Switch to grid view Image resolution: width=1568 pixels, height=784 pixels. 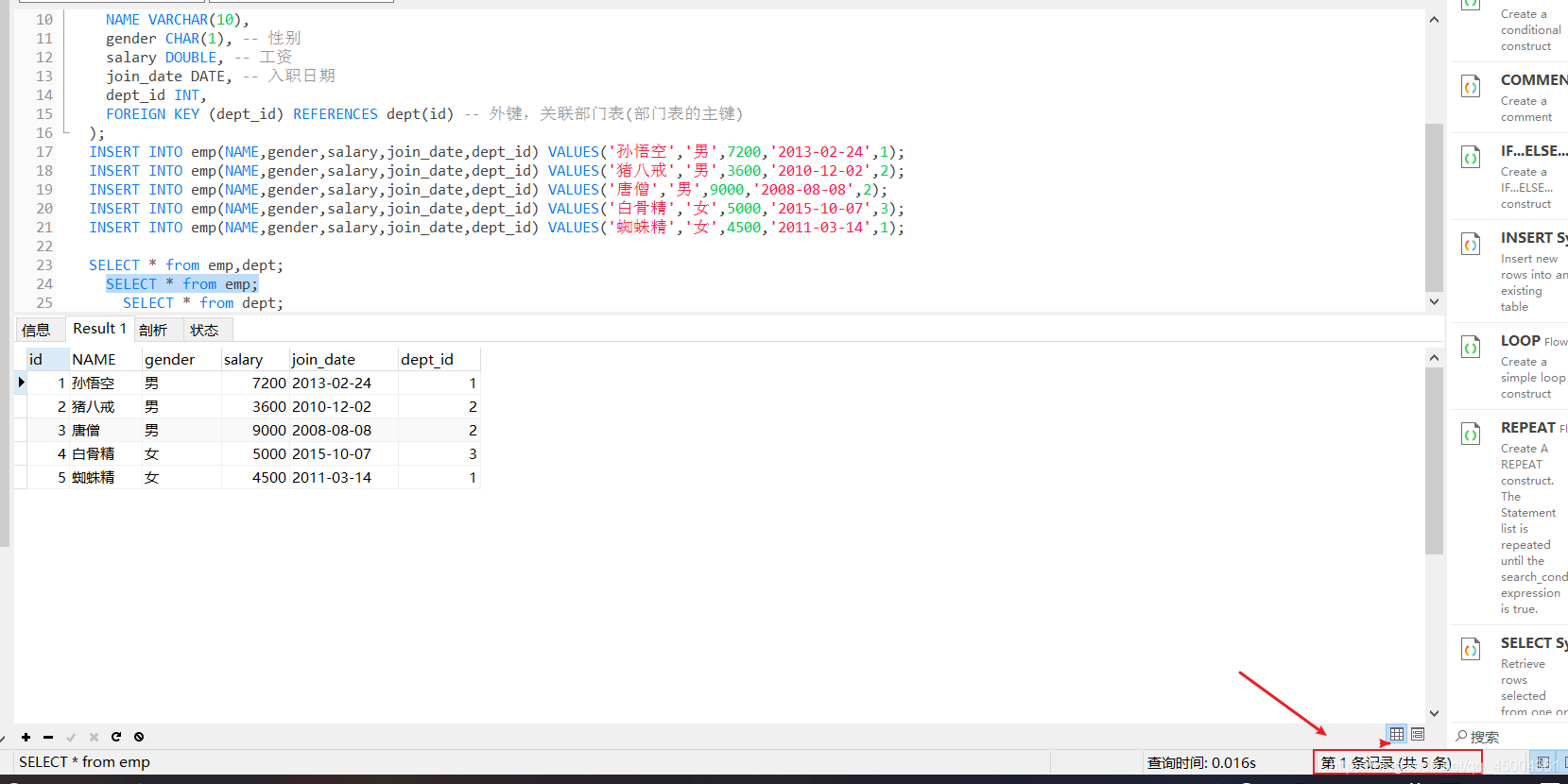1397,734
